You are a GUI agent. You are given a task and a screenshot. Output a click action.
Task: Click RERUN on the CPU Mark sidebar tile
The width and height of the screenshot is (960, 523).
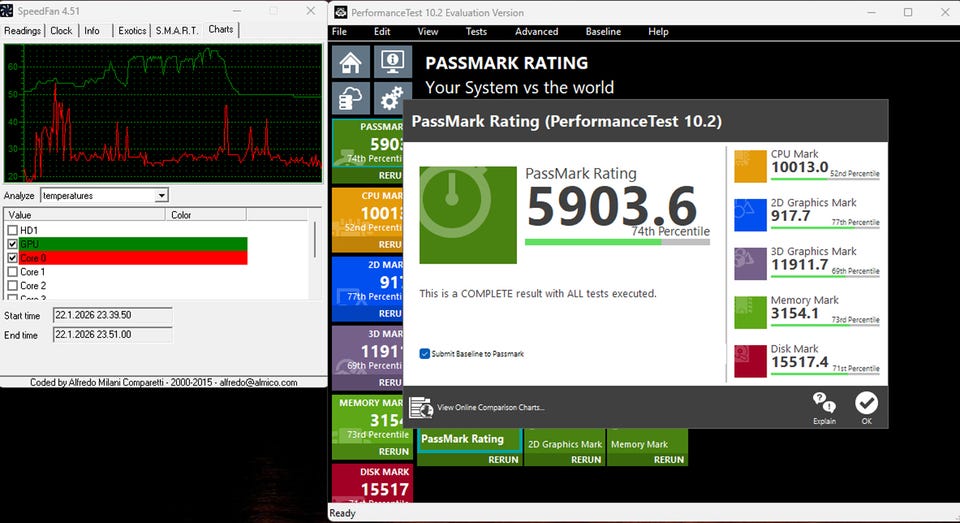tap(389, 244)
